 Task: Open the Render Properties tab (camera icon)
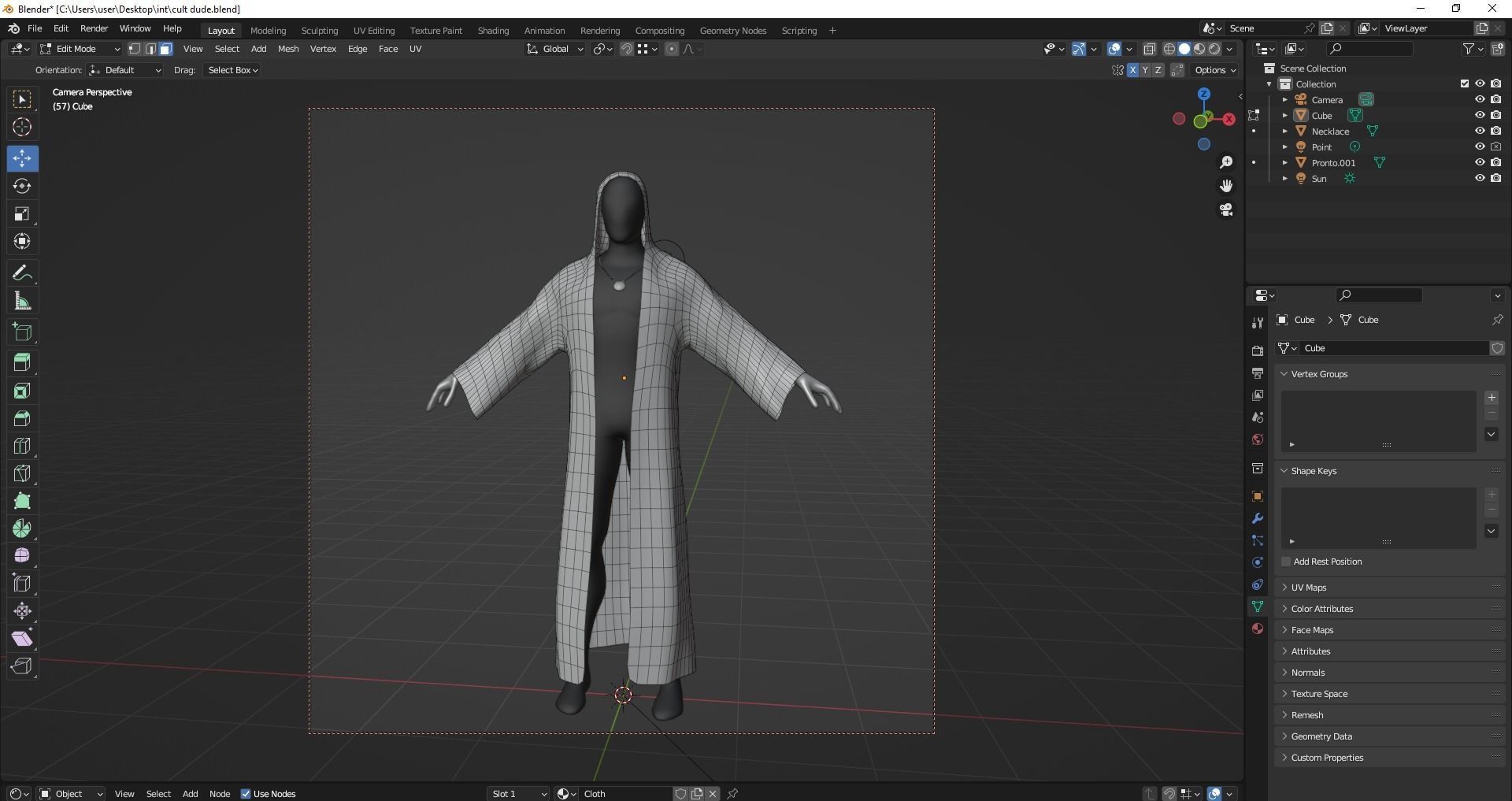[x=1258, y=350]
